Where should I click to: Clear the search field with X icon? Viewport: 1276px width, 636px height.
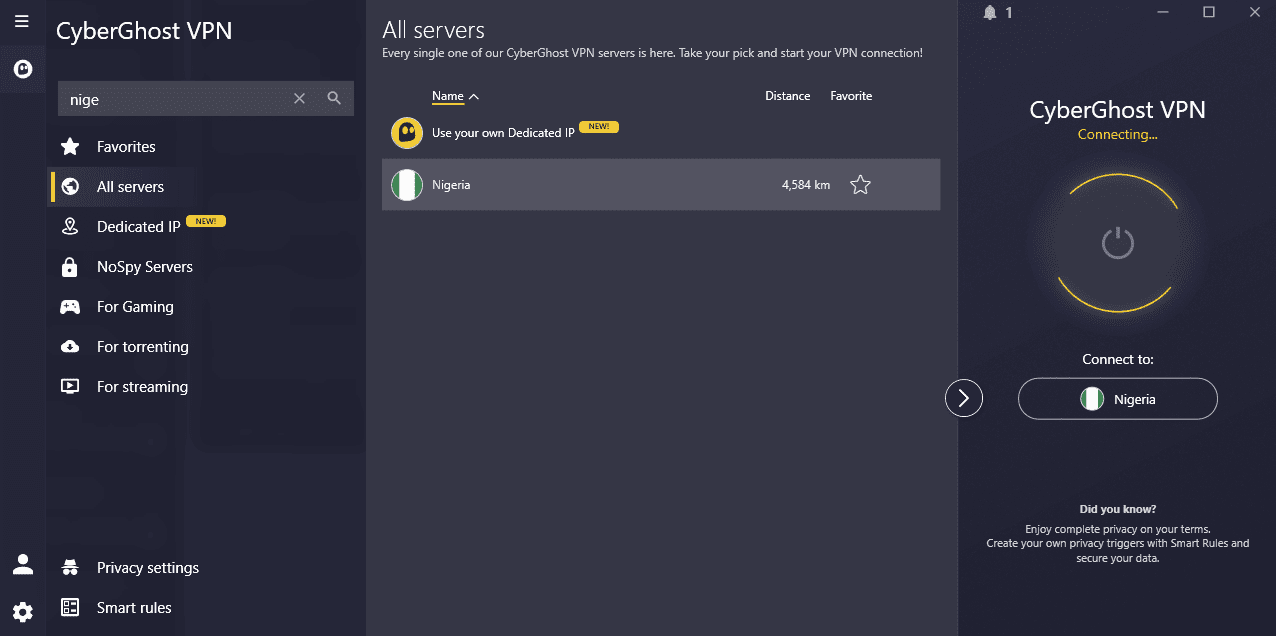point(299,98)
